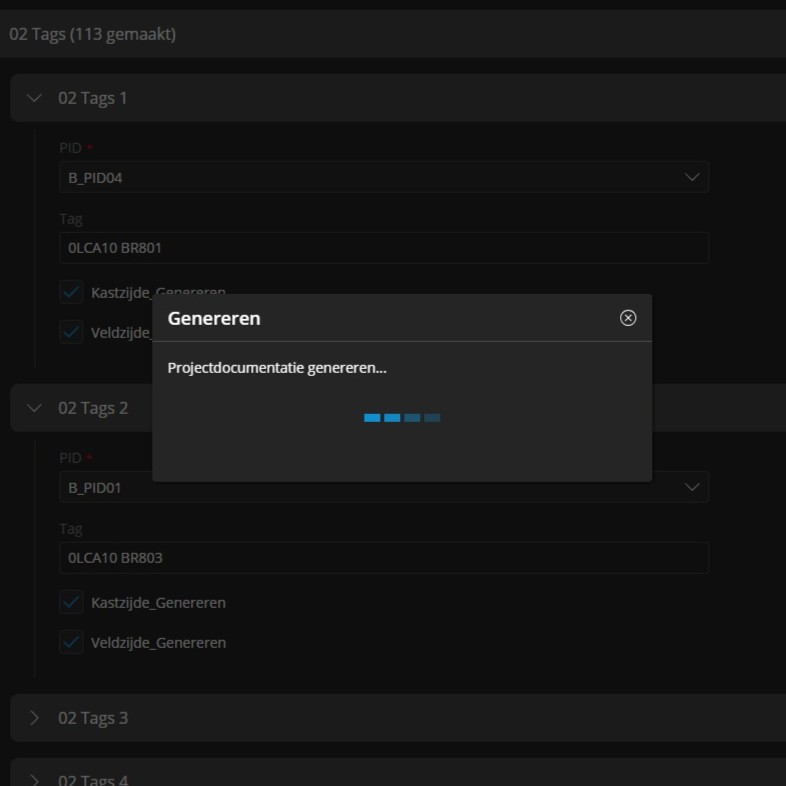Screen dimensions: 786x786
Task: Toggle Veldzijde checkbox in Tags 1
Action: pyautogui.click(x=71, y=332)
